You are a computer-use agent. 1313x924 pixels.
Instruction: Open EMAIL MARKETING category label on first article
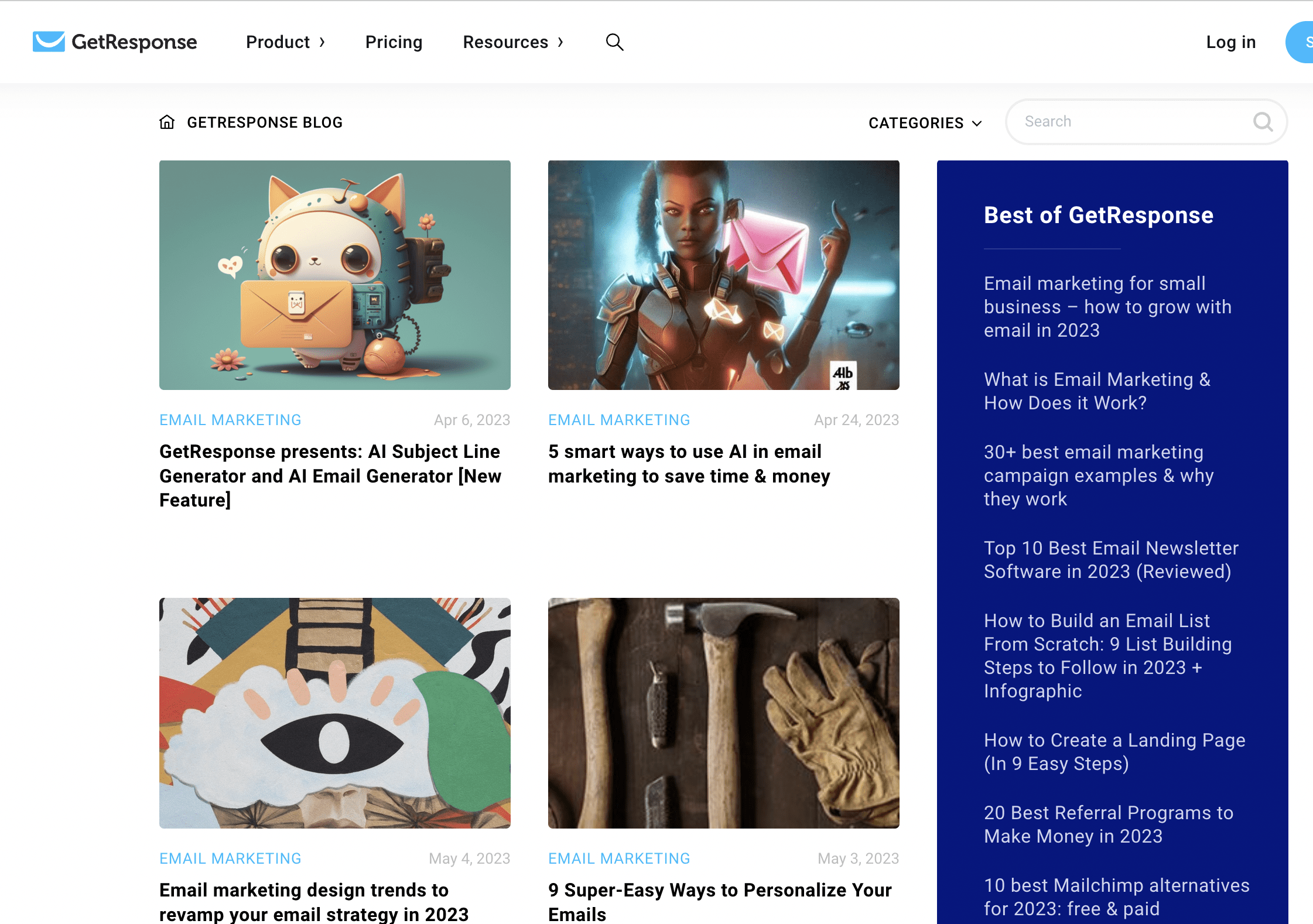coord(230,420)
